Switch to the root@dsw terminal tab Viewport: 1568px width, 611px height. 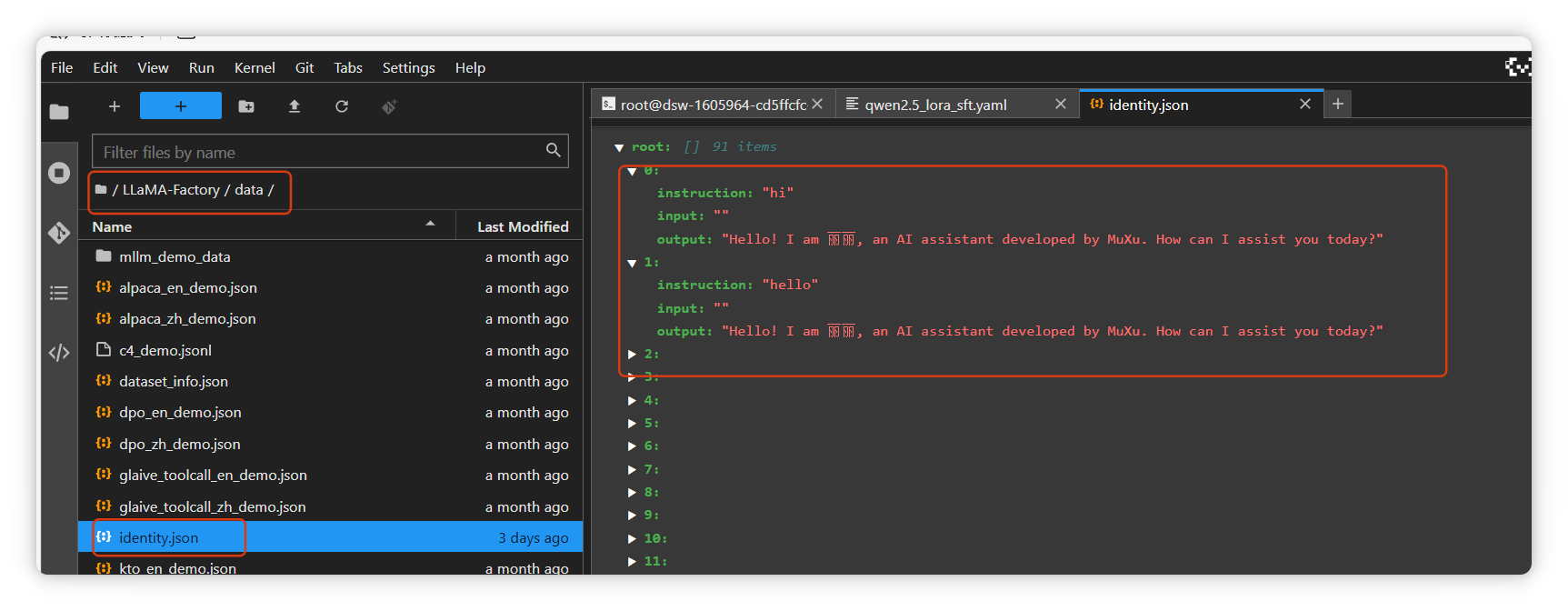[x=713, y=105]
